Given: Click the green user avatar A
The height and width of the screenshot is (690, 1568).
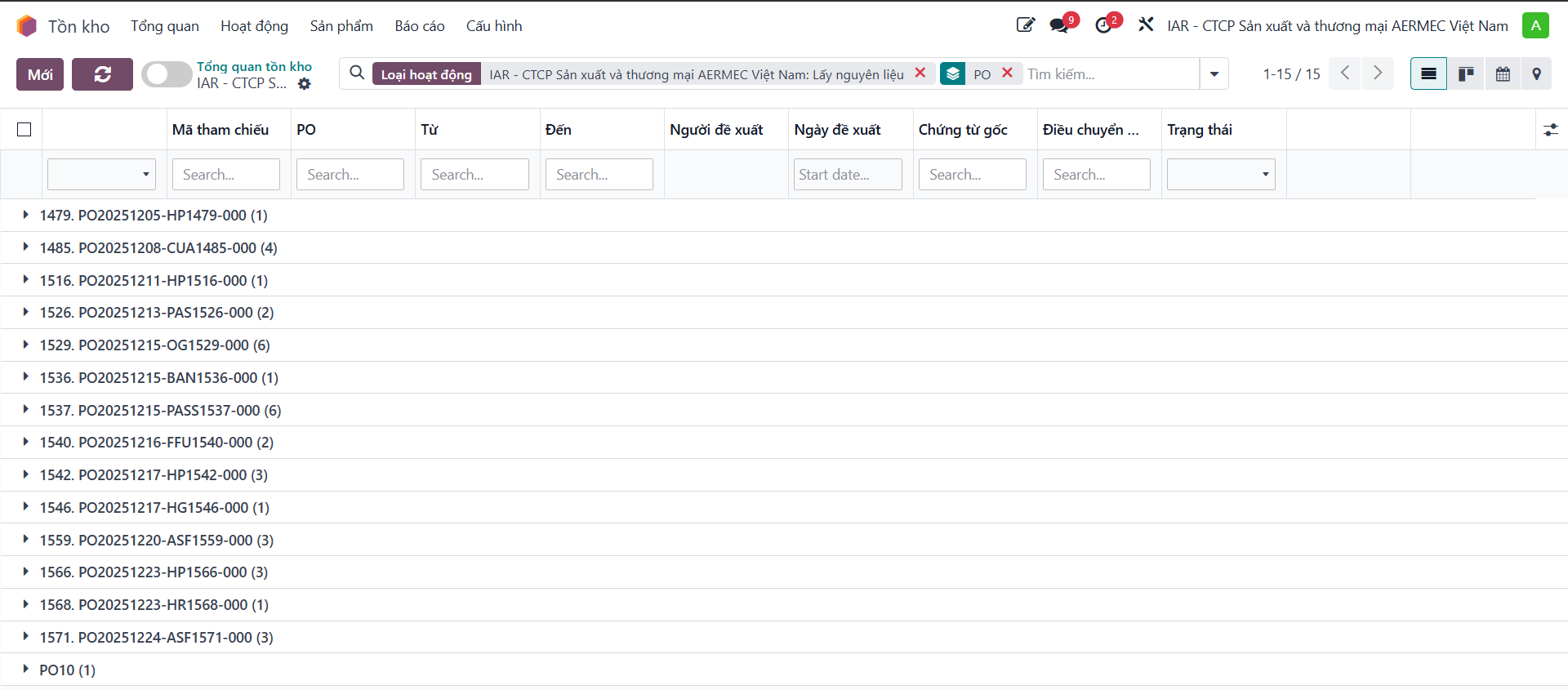Looking at the screenshot, I should 1535,25.
